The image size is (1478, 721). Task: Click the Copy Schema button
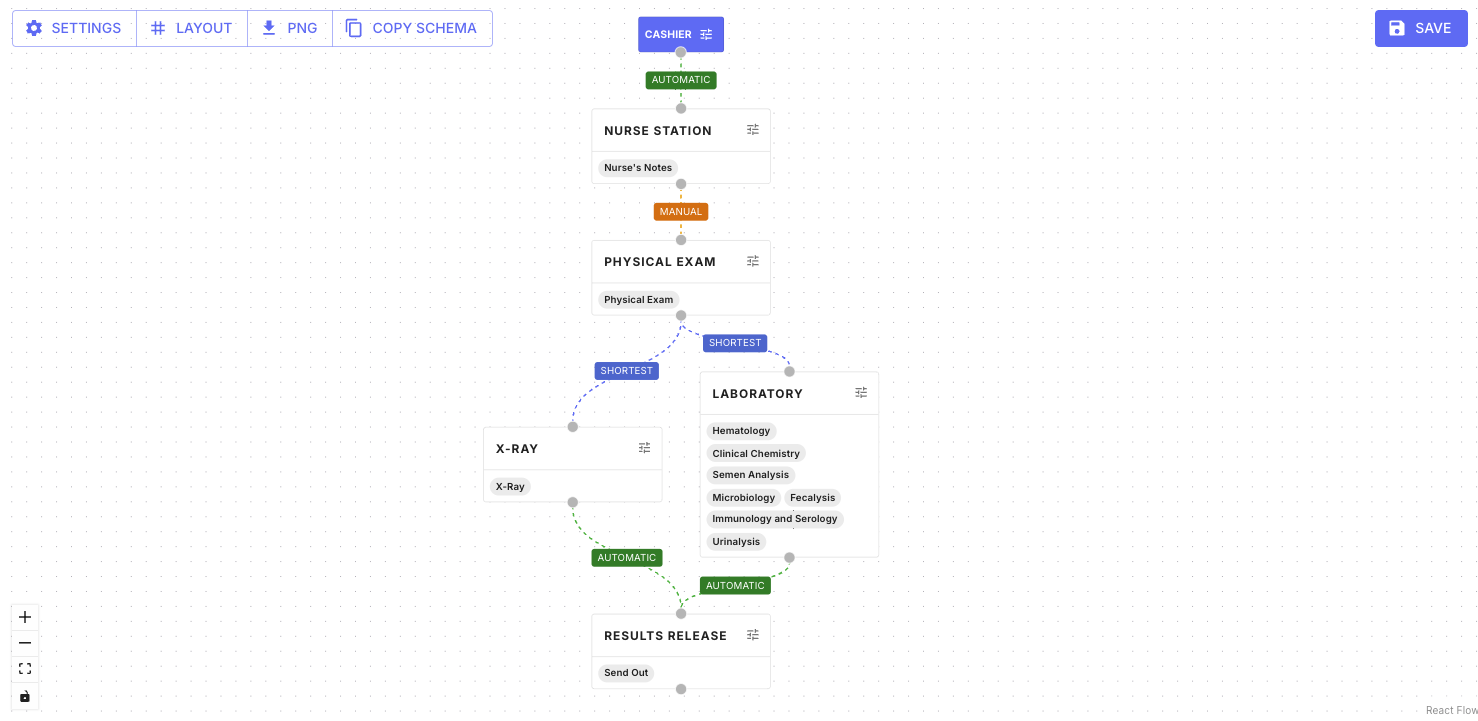click(411, 28)
